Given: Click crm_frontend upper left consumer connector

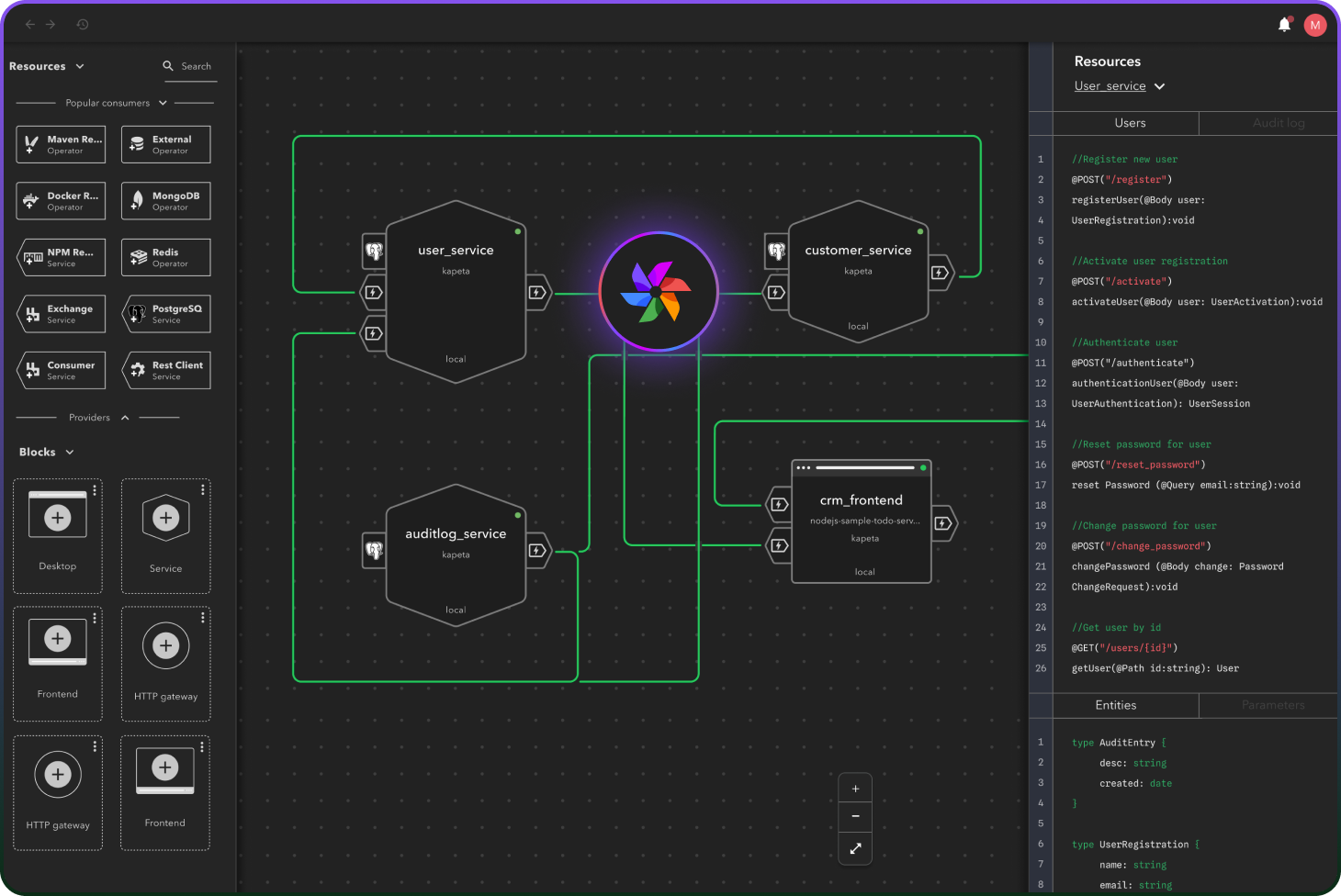Looking at the screenshot, I should (779, 504).
